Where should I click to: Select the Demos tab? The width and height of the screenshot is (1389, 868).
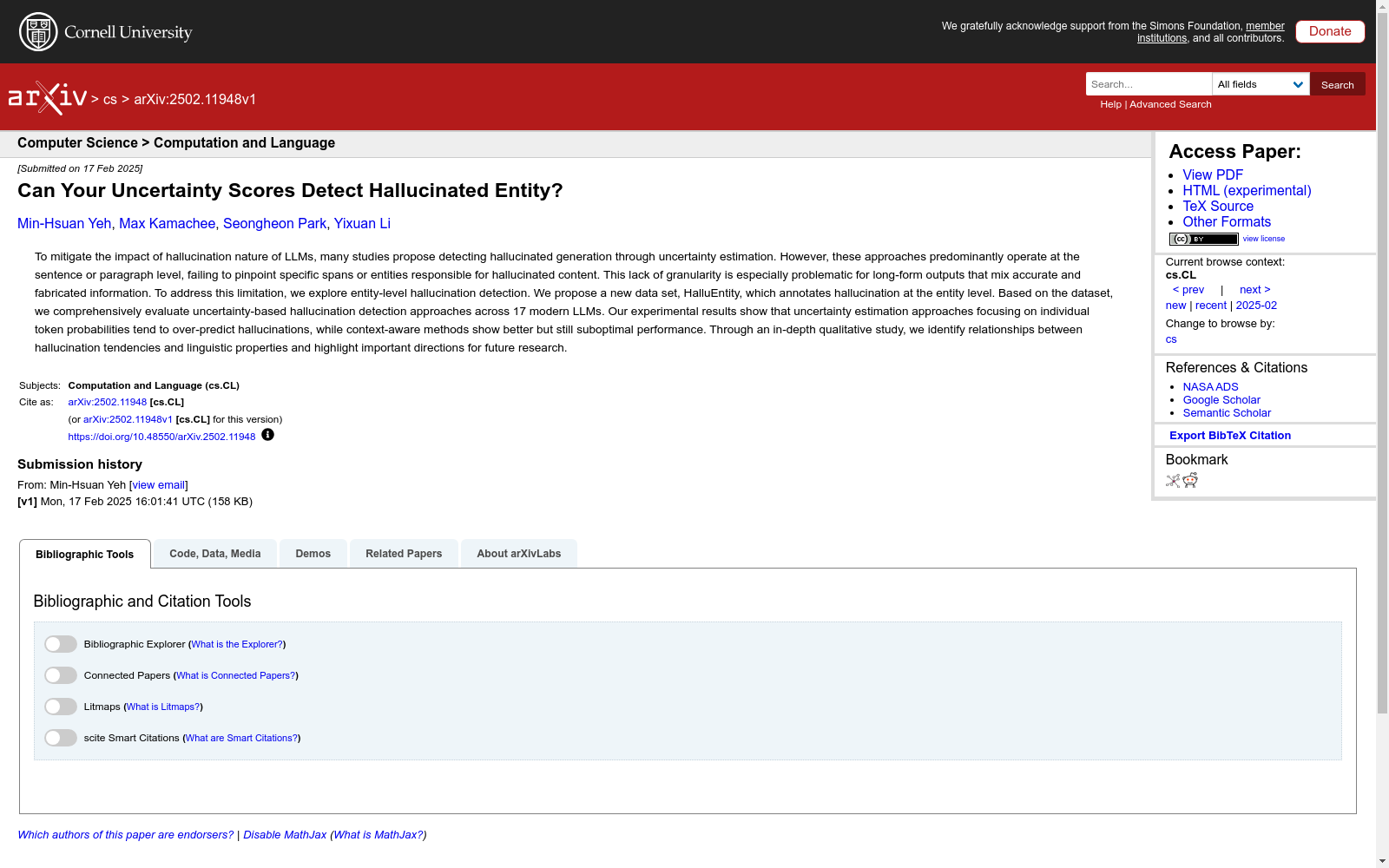[x=313, y=554]
